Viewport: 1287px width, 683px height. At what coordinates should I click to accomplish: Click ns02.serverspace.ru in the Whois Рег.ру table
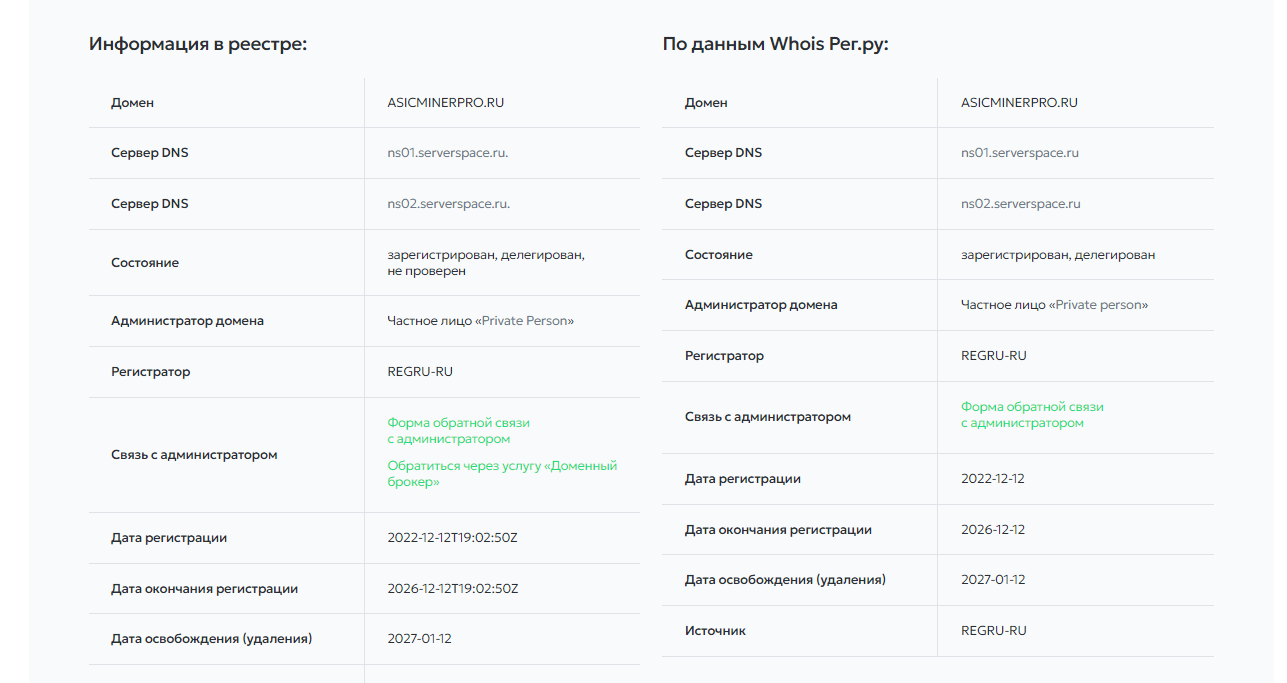pyautogui.click(x=1020, y=204)
